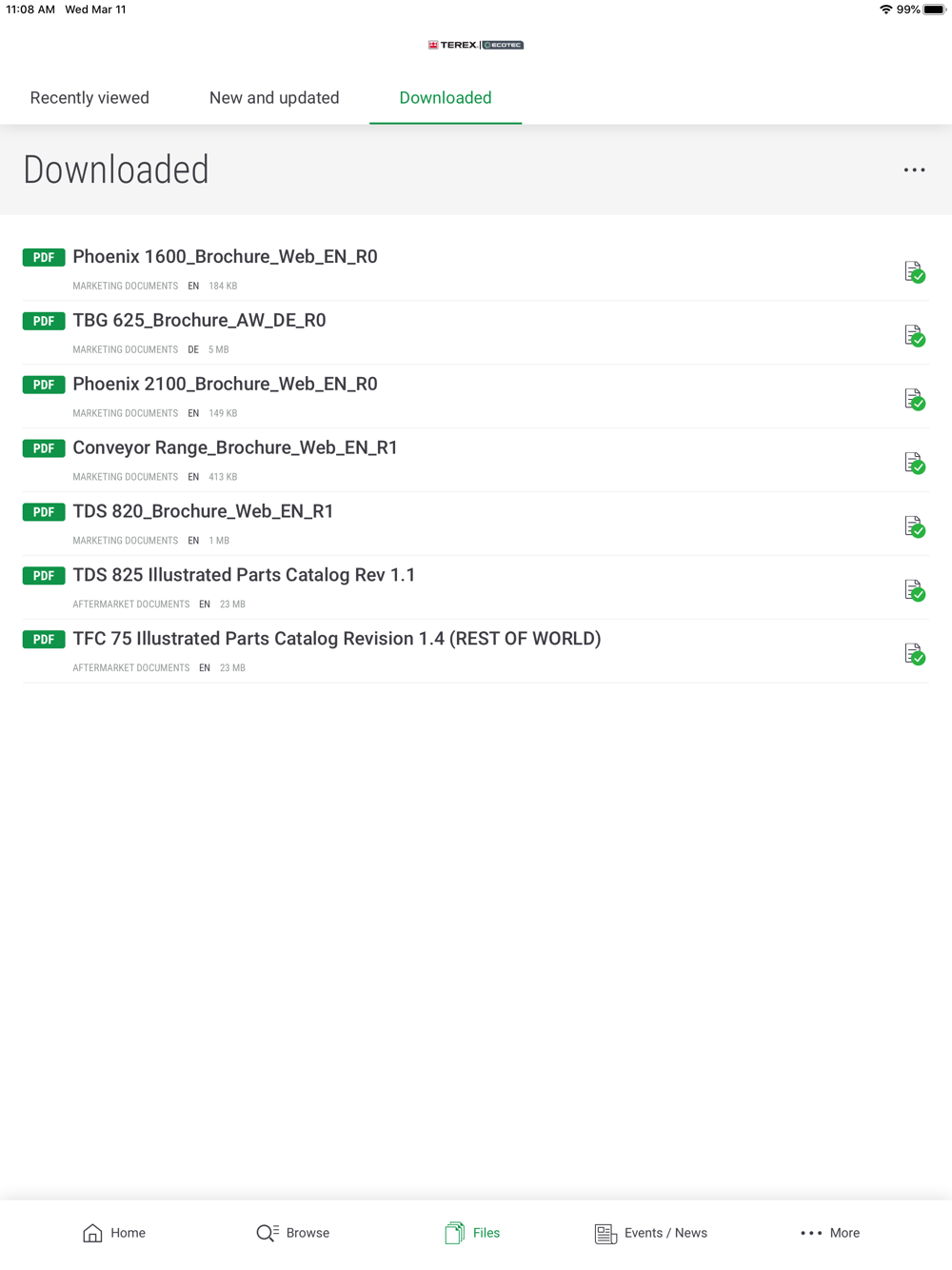
Task: Tap downloaded status icon for TFC 75 catalog
Action: click(x=914, y=655)
